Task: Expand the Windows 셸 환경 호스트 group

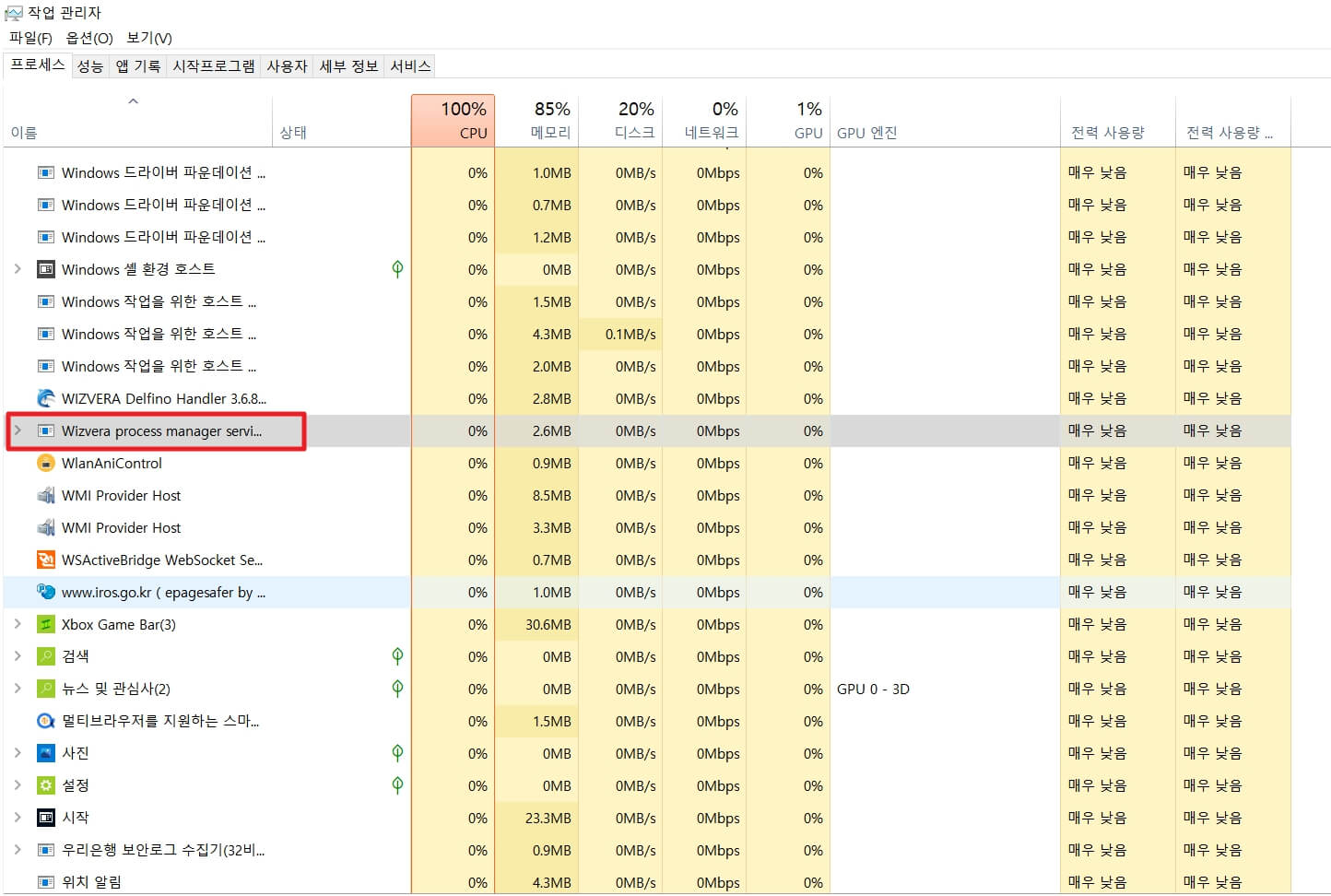Action: pos(18,269)
